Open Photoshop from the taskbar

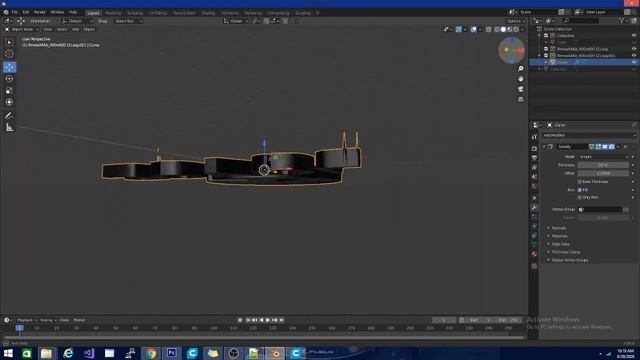[x=171, y=353]
